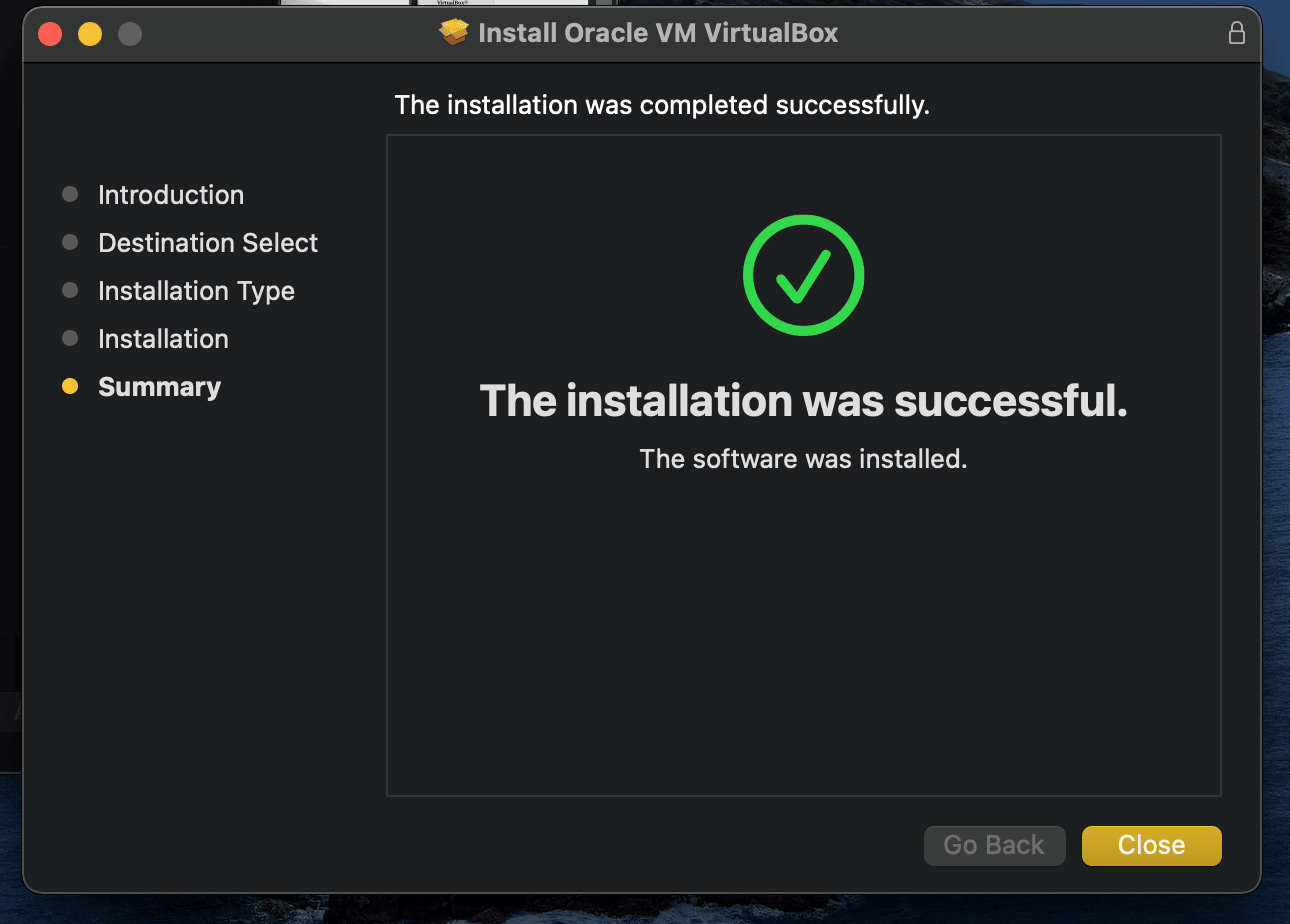This screenshot has width=1290, height=924.
Task: Select the Installation step in the sidebar
Action: pyautogui.click(x=163, y=338)
